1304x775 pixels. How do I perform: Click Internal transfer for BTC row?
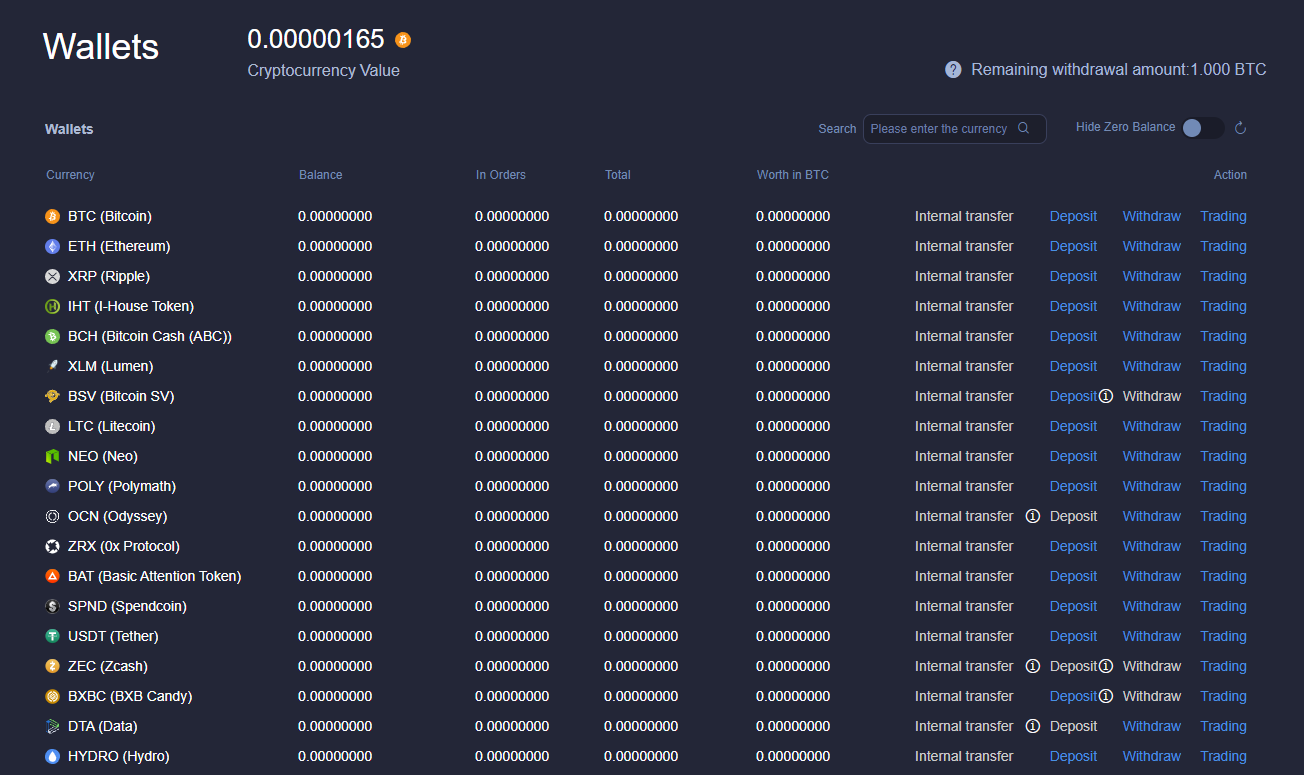(964, 216)
